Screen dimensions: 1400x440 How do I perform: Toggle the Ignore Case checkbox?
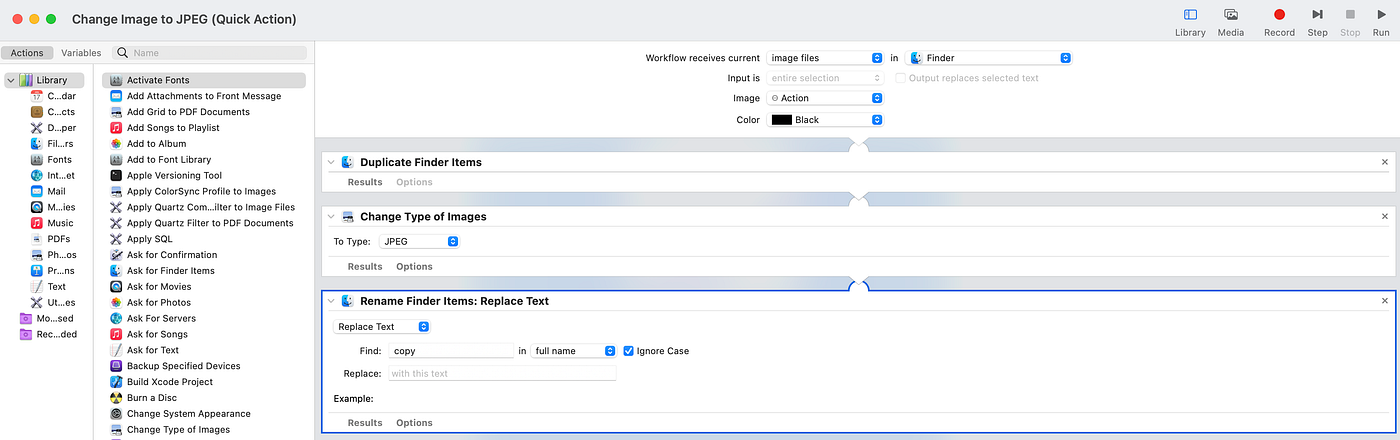click(x=629, y=351)
